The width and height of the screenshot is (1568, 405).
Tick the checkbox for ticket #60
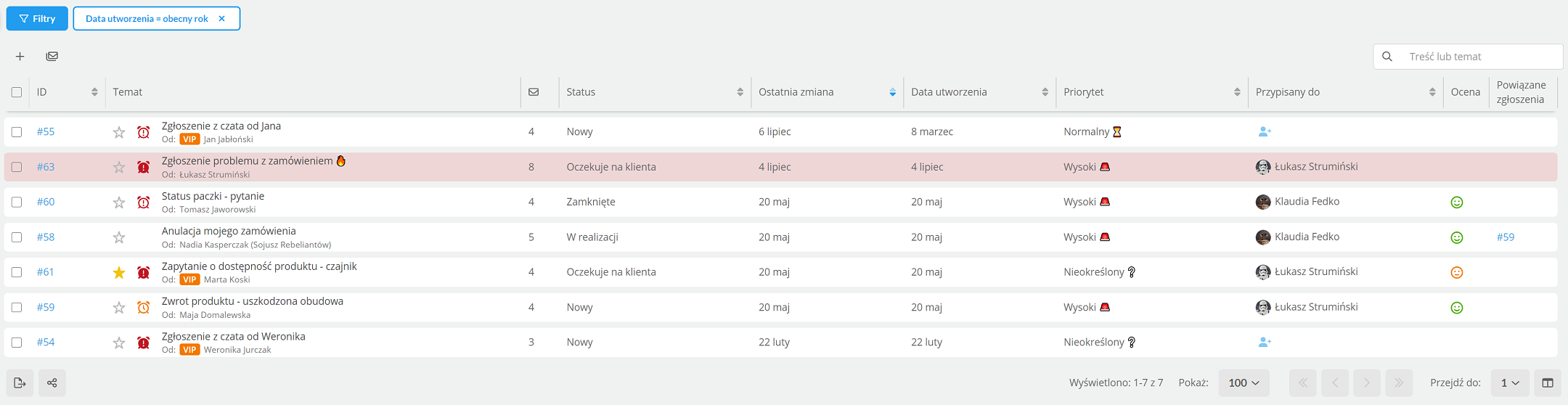(17, 202)
